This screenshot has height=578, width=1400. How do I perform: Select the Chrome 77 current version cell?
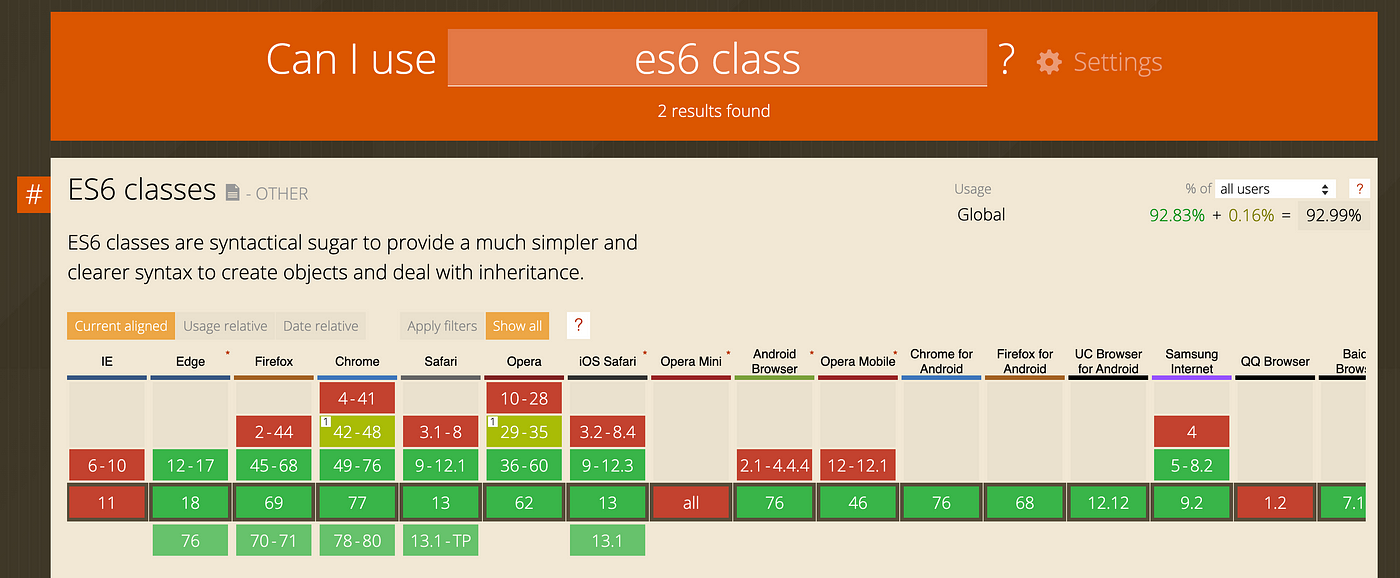click(x=357, y=503)
